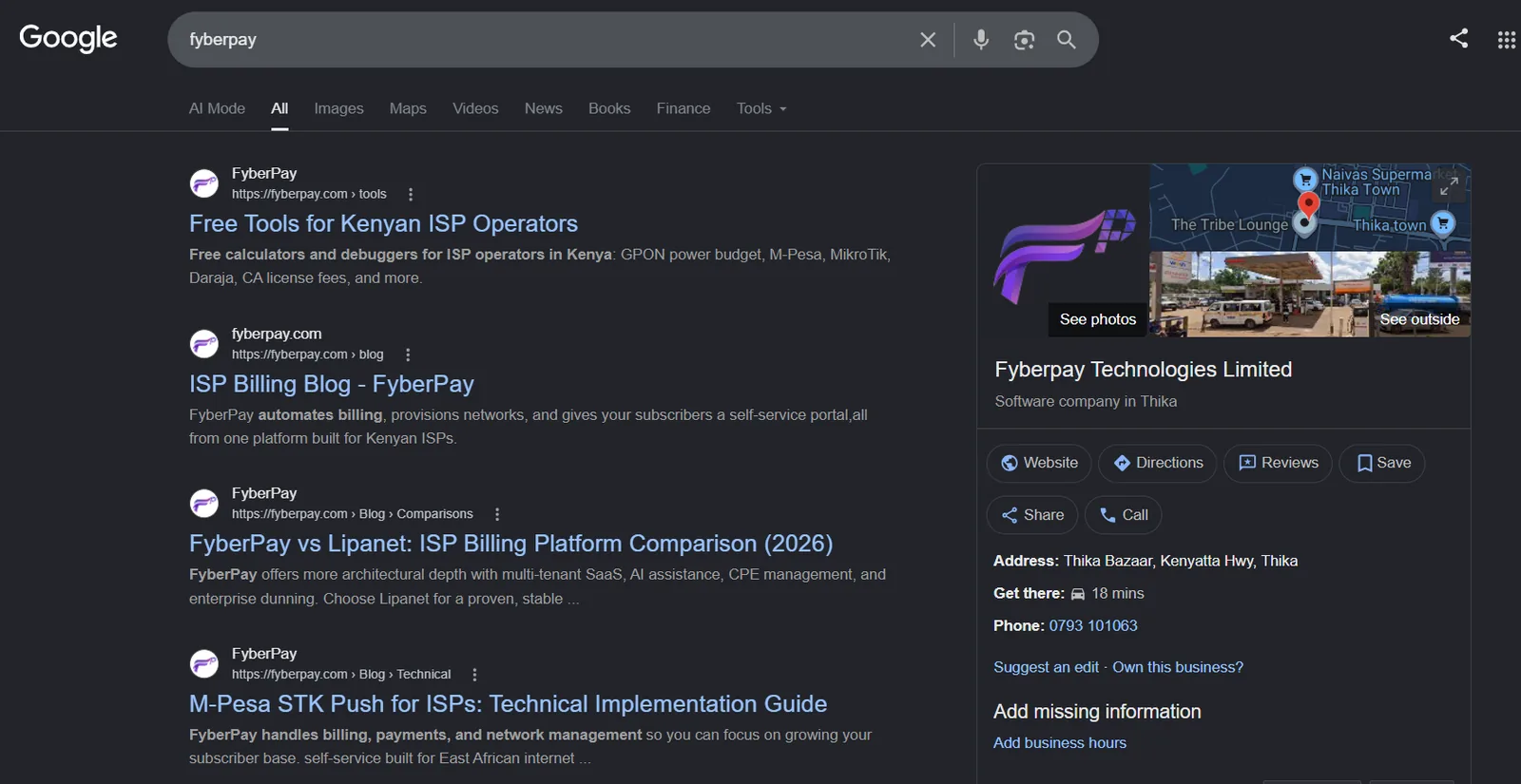Image resolution: width=1521 pixels, height=784 pixels.
Task: Click the Share button in knowledge panel
Action: coord(1032,515)
